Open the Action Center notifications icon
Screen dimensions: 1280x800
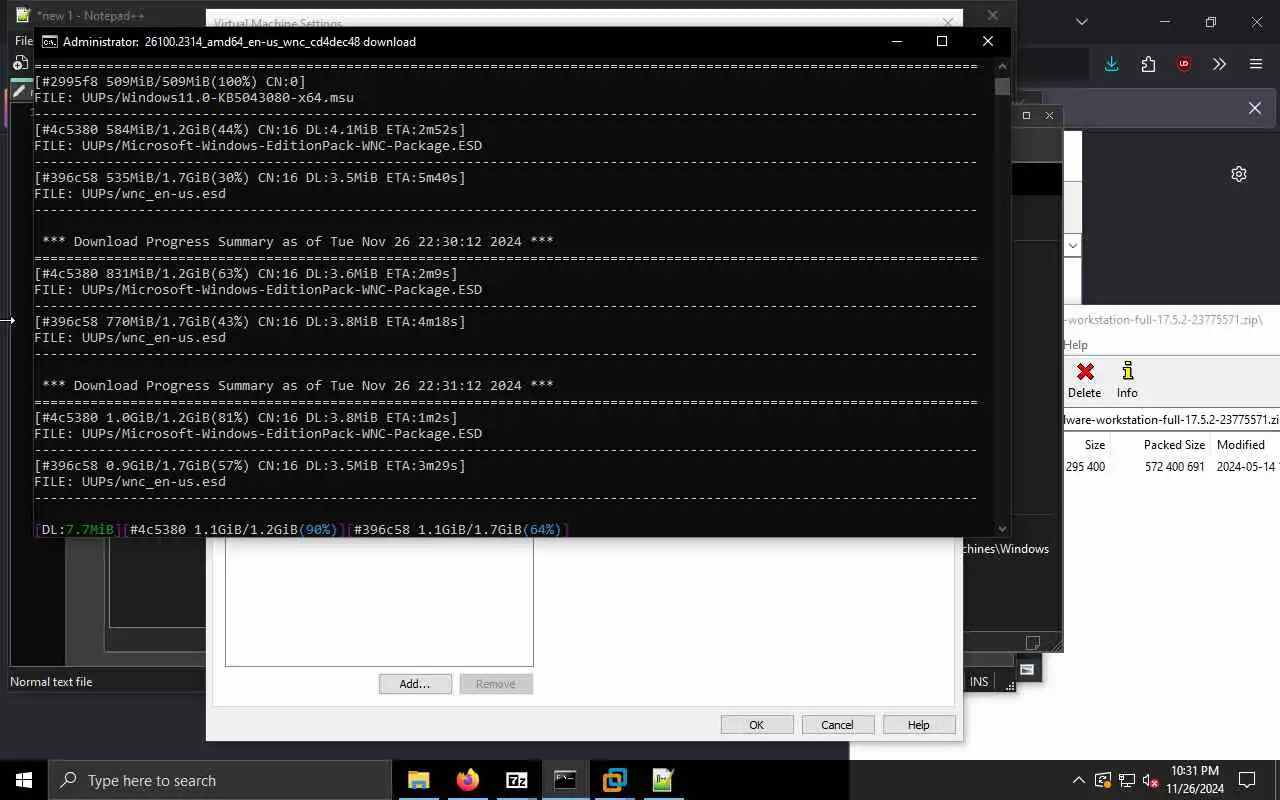pyautogui.click(x=1247, y=780)
